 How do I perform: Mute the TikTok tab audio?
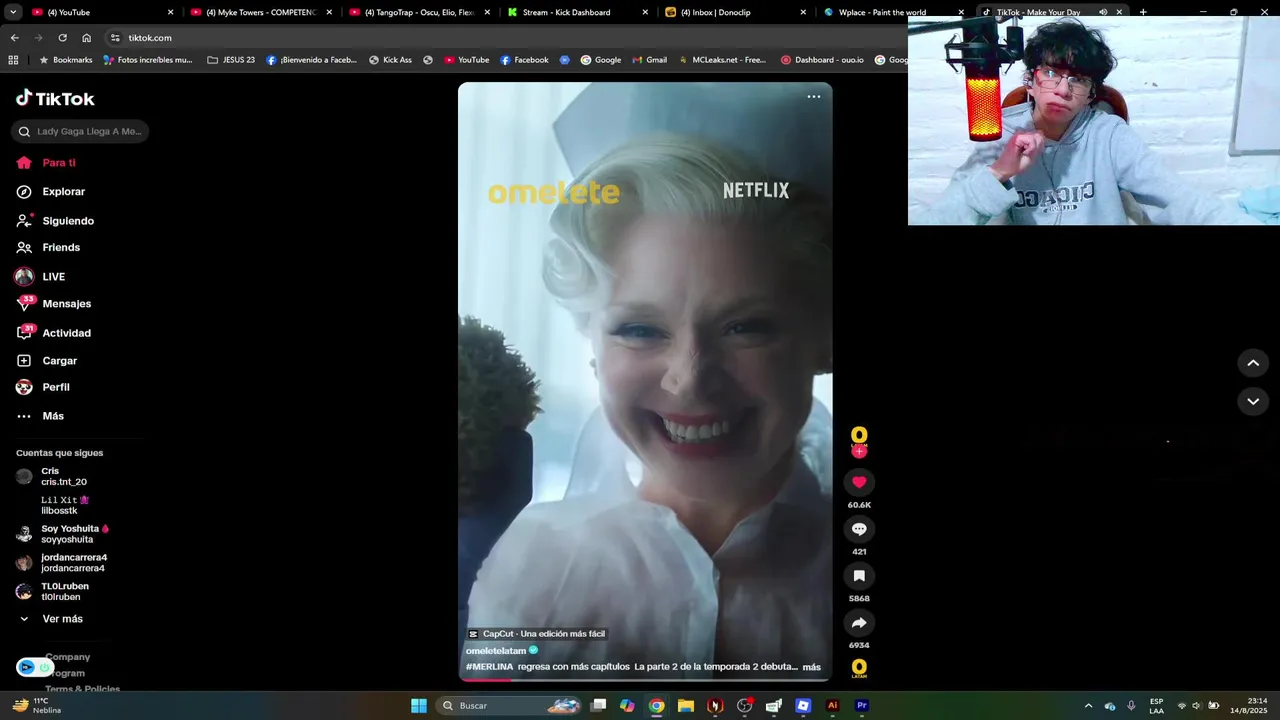point(1103,12)
